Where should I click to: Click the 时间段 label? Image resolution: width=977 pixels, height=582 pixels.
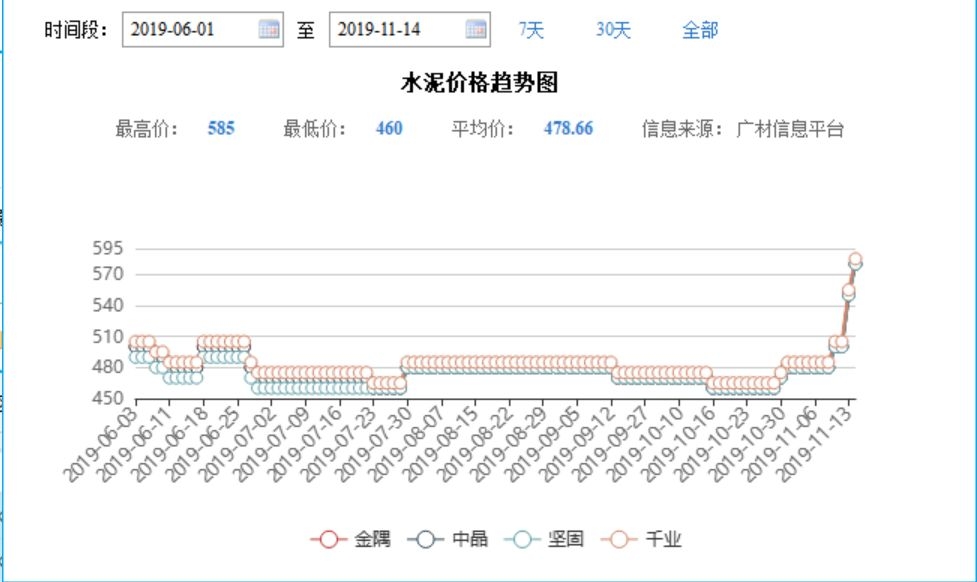point(76,30)
